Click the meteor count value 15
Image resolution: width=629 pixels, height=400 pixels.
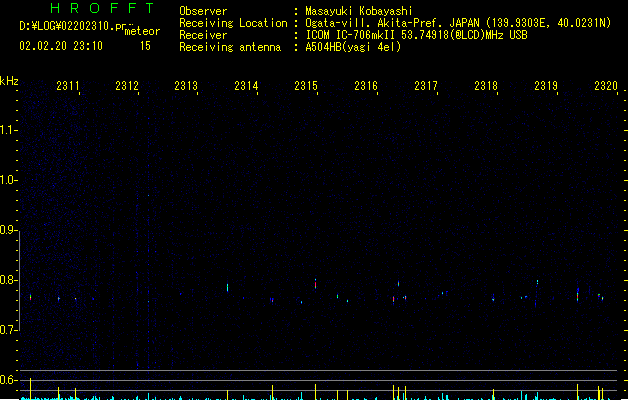pos(145,46)
